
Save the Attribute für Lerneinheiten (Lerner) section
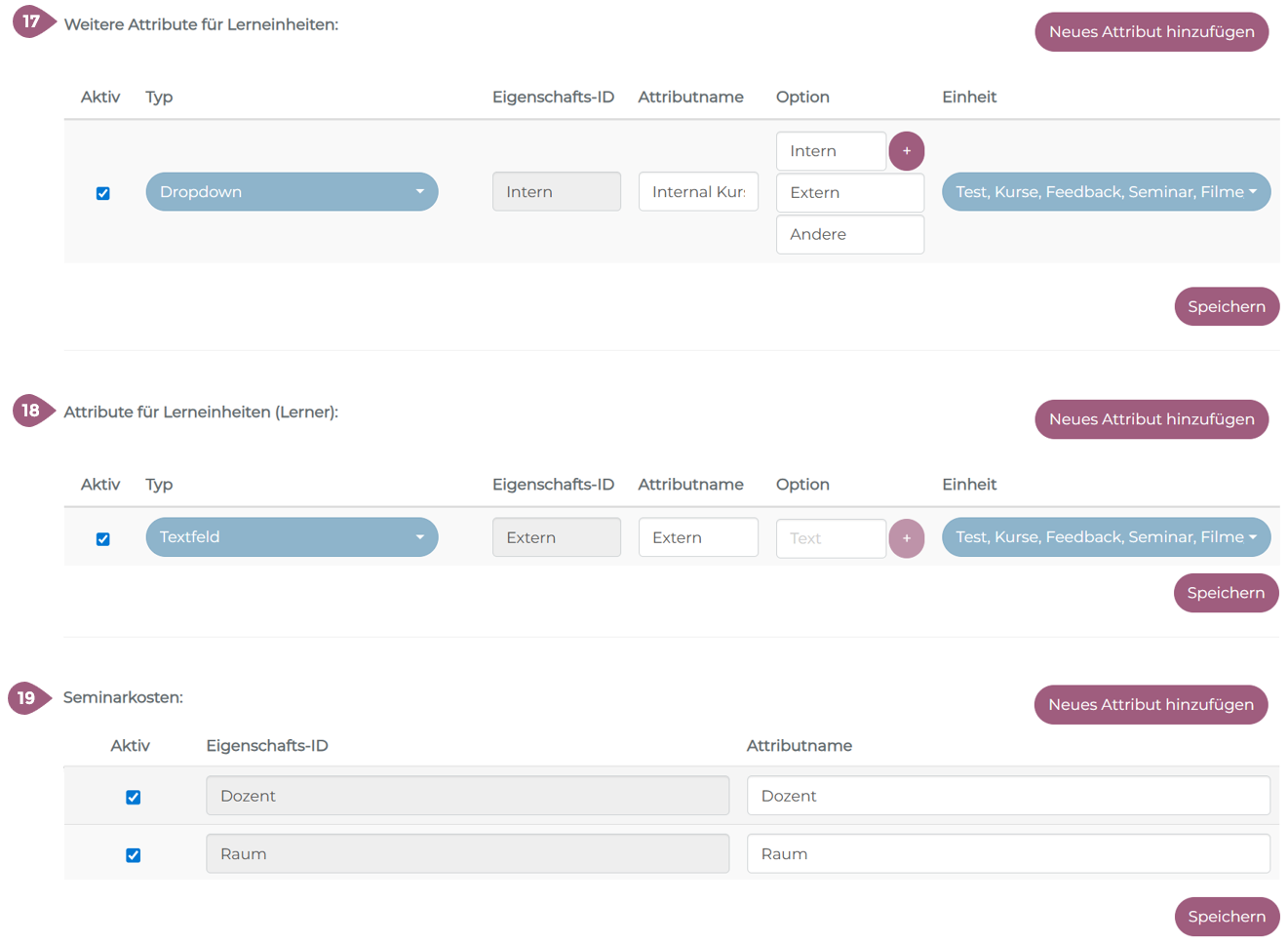(x=1225, y=593)
